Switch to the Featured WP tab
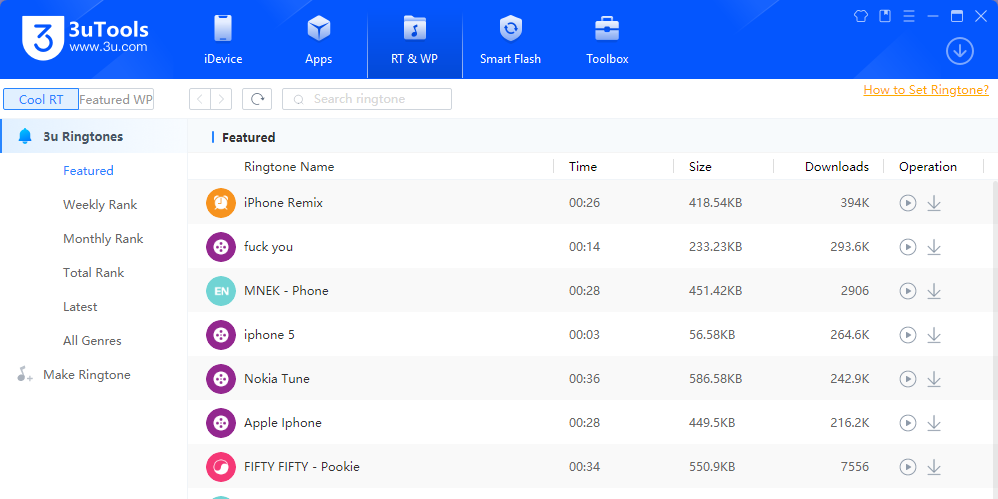The width and height of the screenshot is (998, 499). pos(116,99)
